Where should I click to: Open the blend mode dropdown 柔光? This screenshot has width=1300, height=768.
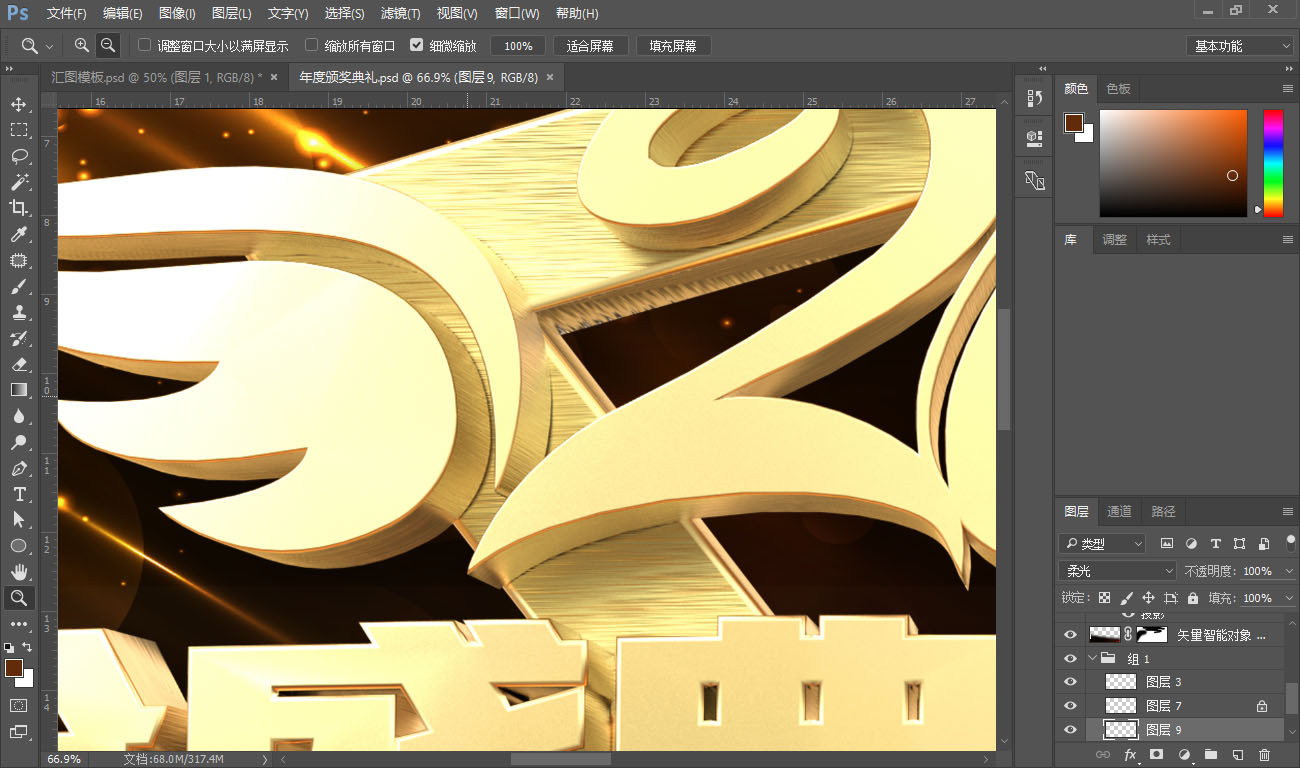pos(1118,571)
